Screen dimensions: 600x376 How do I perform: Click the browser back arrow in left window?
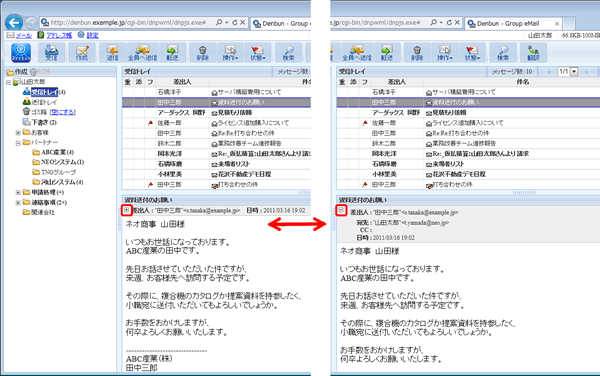tap(14, 23)
